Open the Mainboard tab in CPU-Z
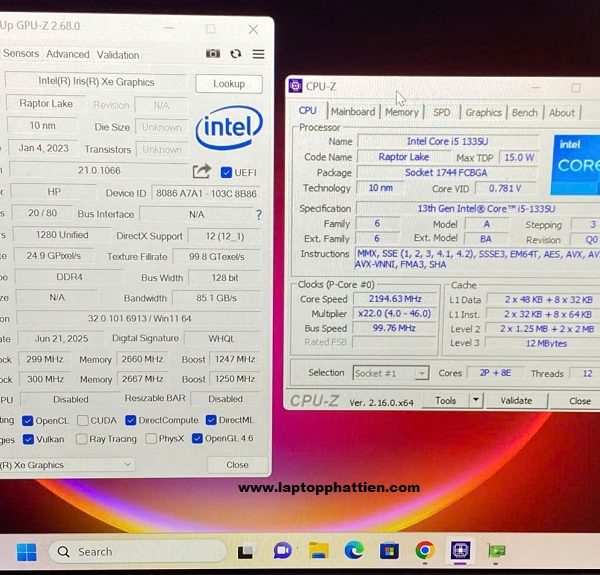Screen dimensions: 600x575 tap(353, 112)
